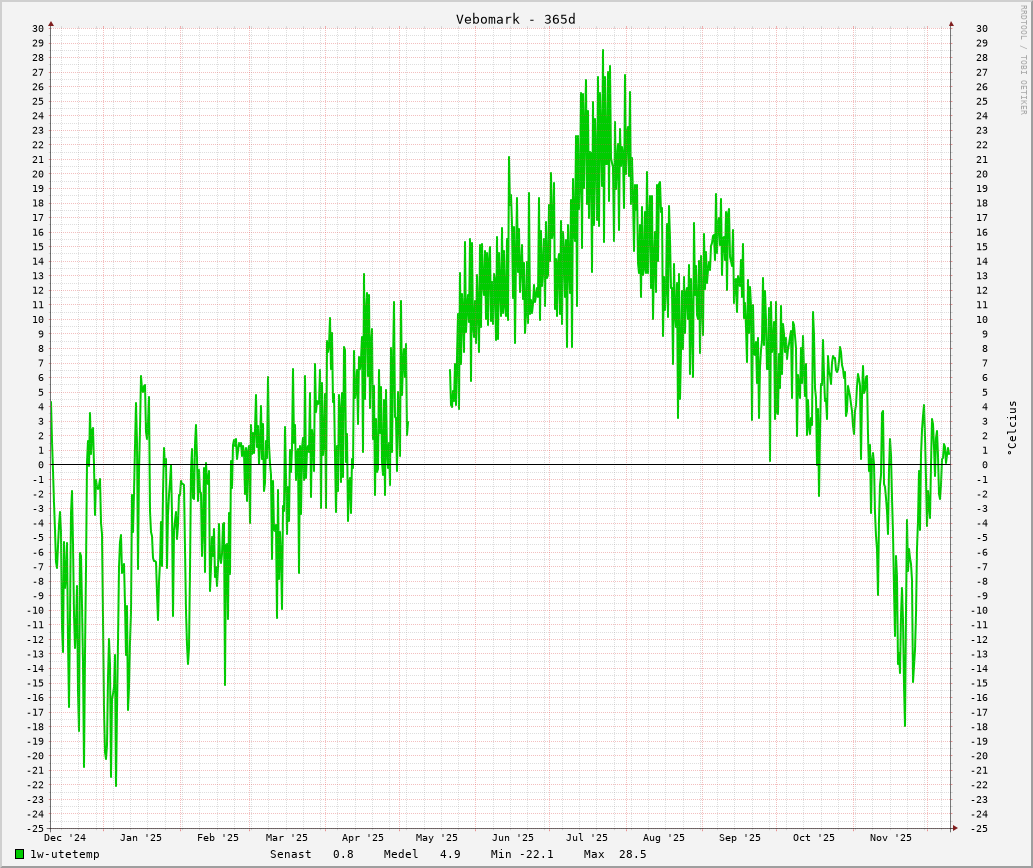The image size is (1033, 868).
Task: Select the Medel 4.9 statistic
Action: (x=422, y=854)
